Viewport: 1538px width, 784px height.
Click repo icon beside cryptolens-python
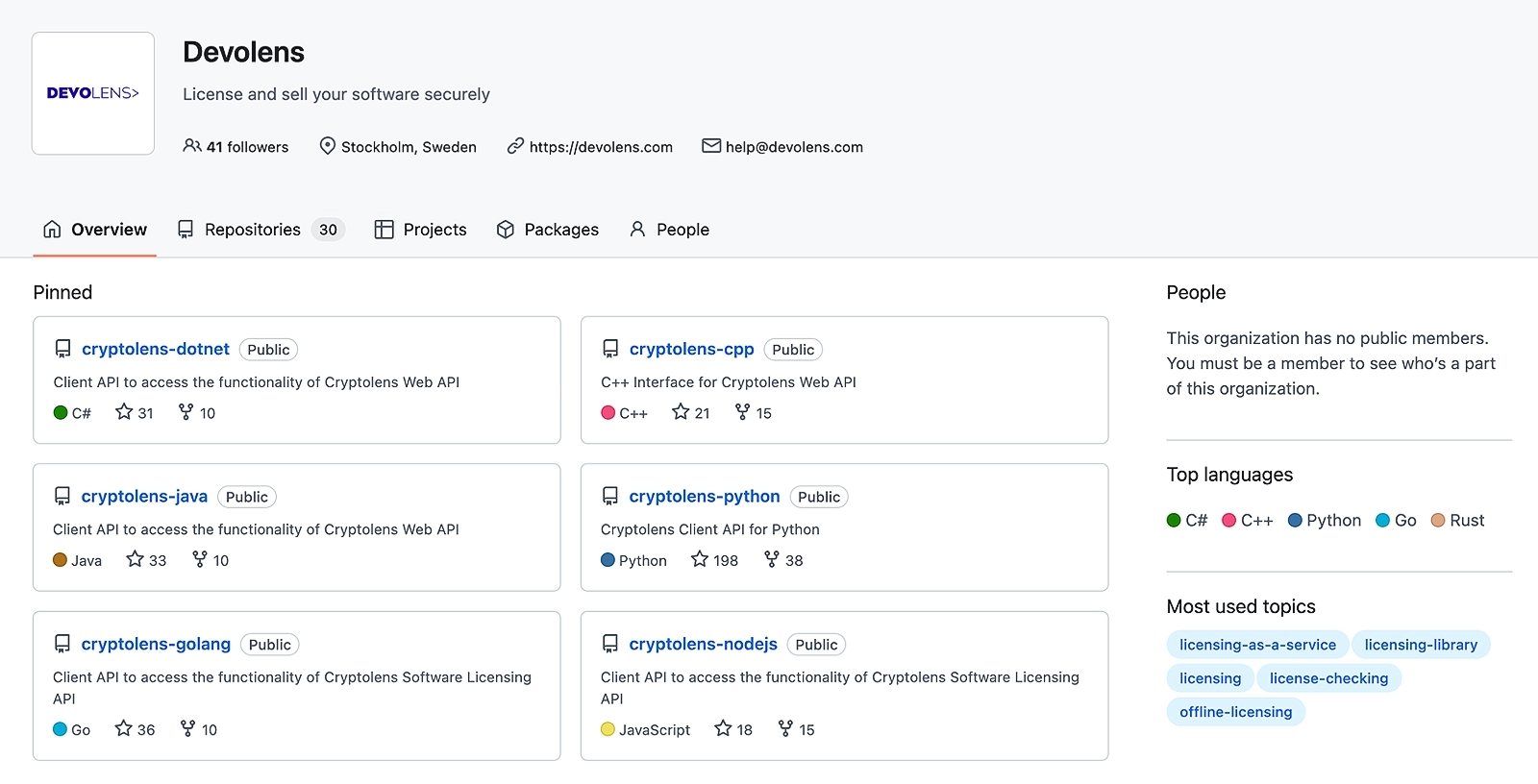point(610,496)
